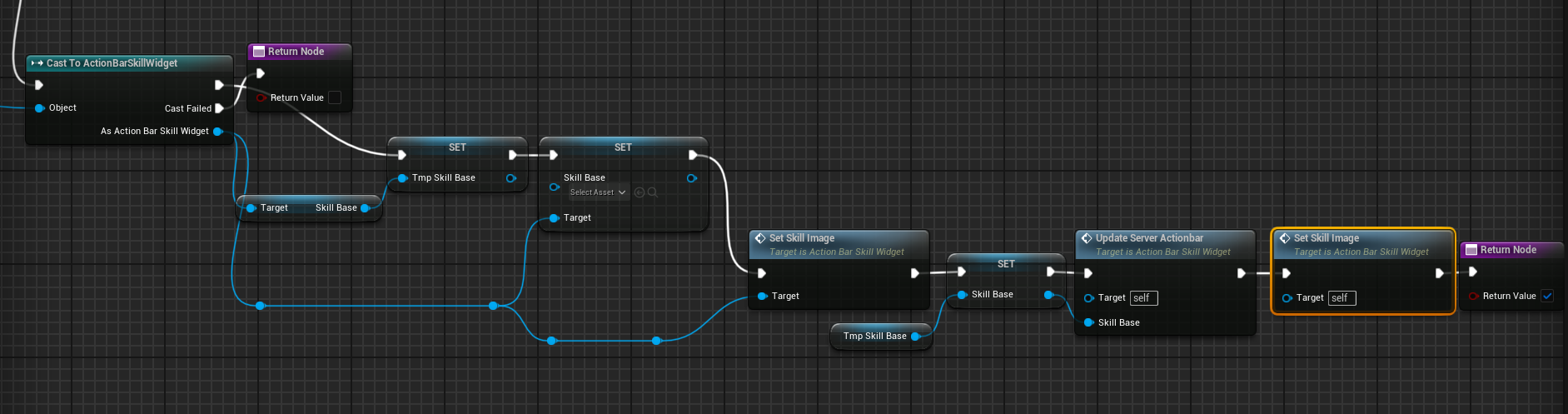Select the Update Server Actionbar node title
Viewport: 1568px width, 414px height.
(x=1149, y=238)
